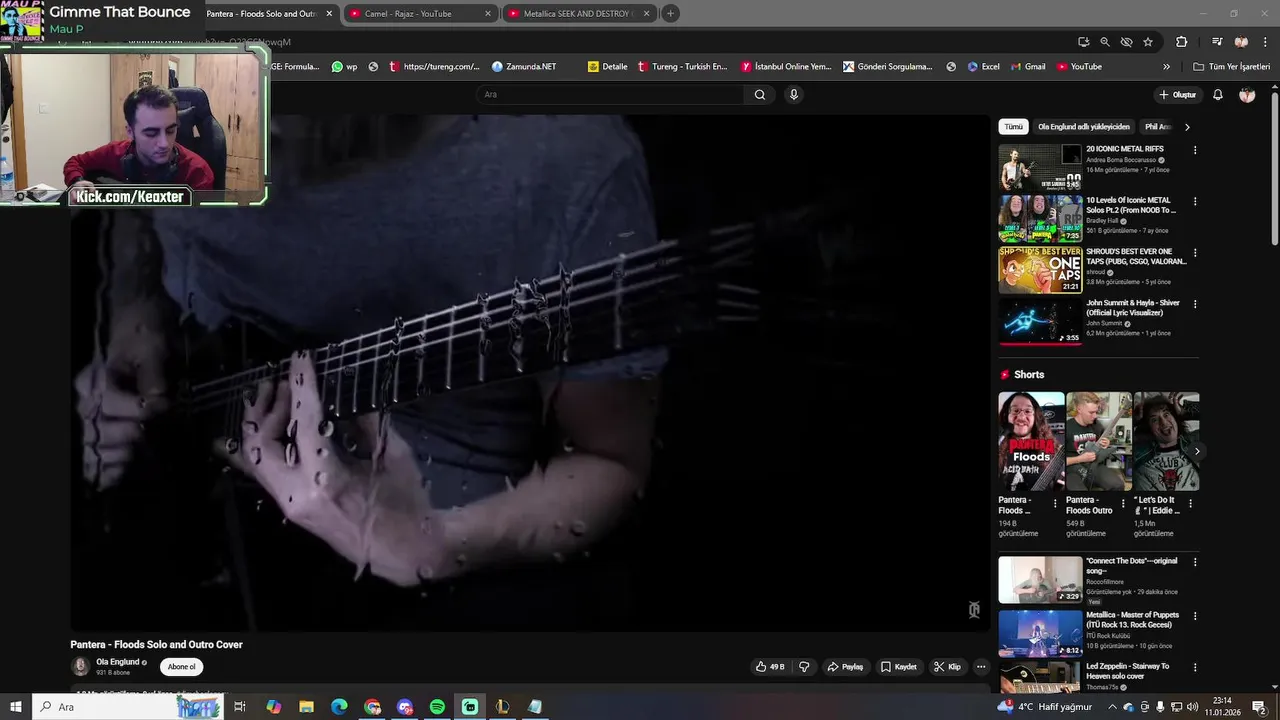Bookmark this page with star icon
Viewport: 1280px width, 720px height.
pos(1148,42)
